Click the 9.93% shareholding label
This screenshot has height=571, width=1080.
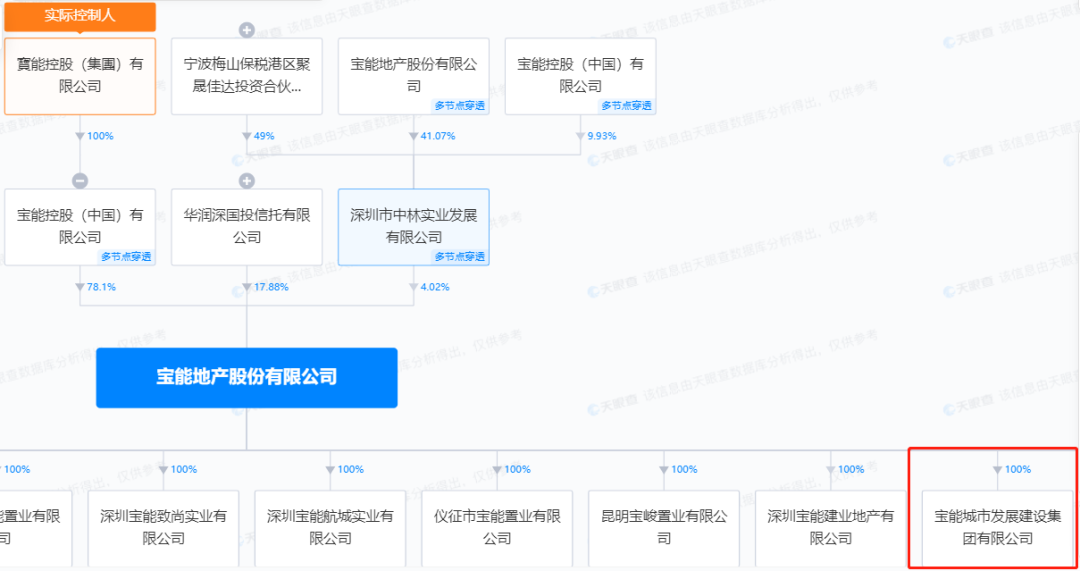(602, 136)
